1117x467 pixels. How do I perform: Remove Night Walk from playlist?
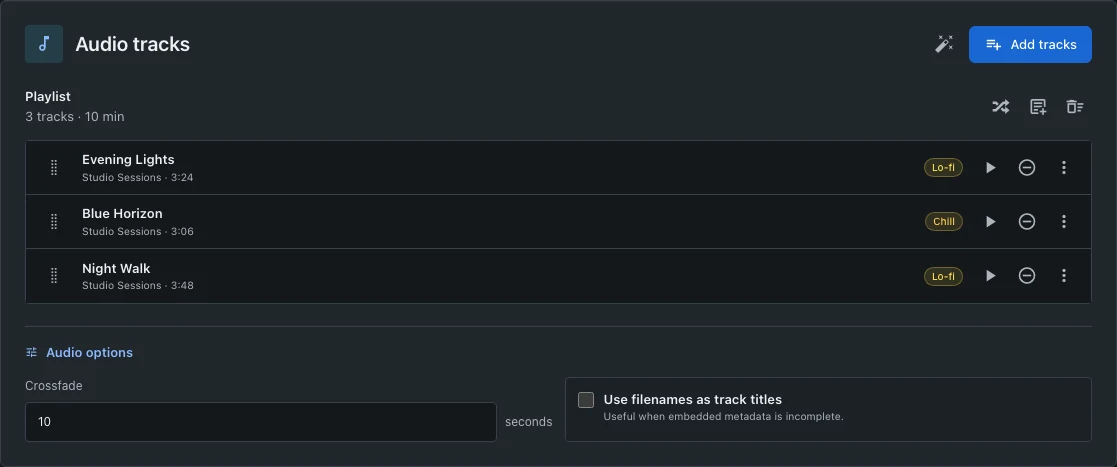pos(1027,276)
